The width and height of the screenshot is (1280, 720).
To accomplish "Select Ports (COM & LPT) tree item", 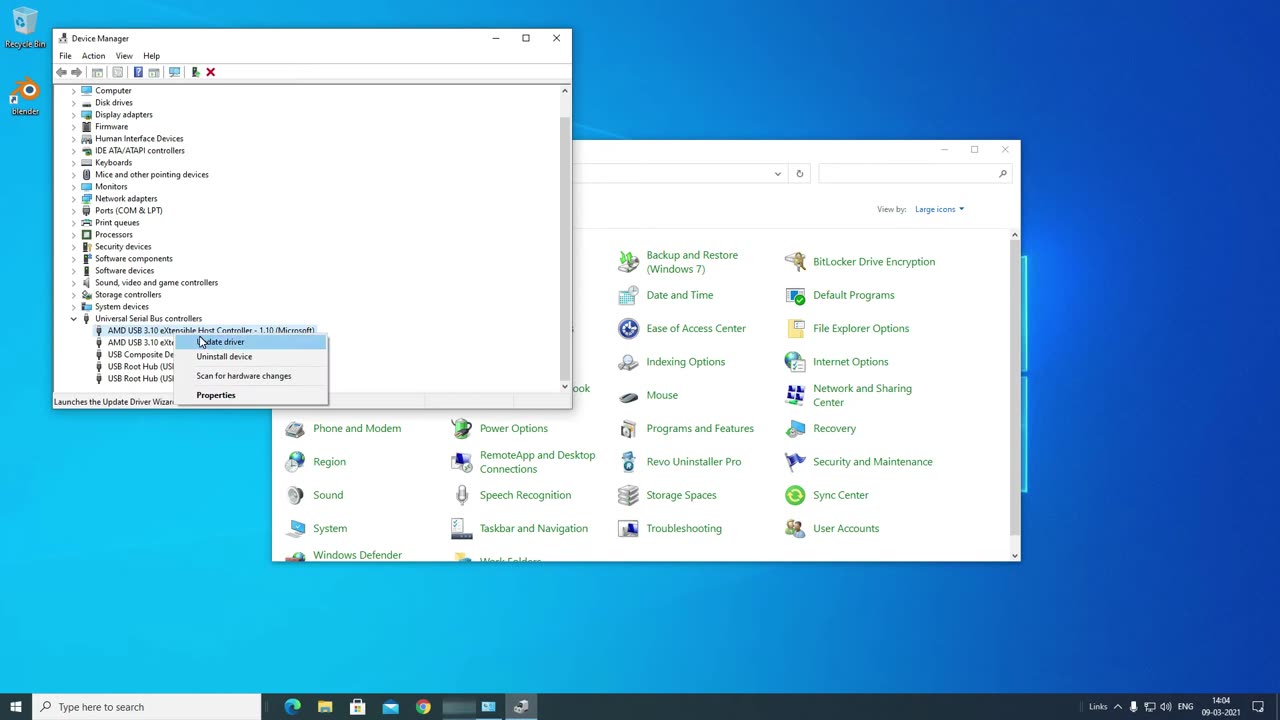I will [128, 210].
